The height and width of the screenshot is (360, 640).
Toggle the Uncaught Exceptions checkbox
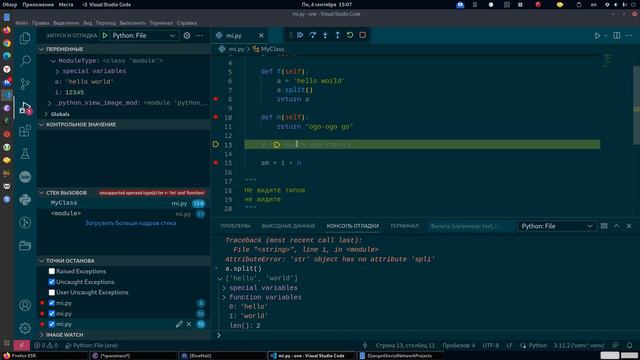52,282
